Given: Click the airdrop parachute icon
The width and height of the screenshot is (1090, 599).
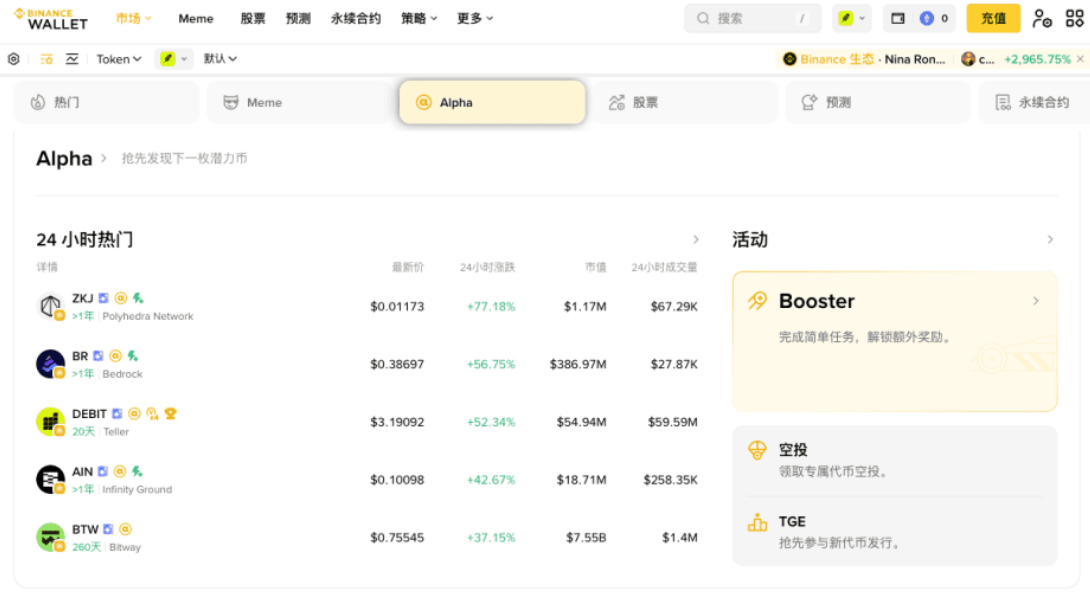Looking at the screenshot, I should point(757,450).
